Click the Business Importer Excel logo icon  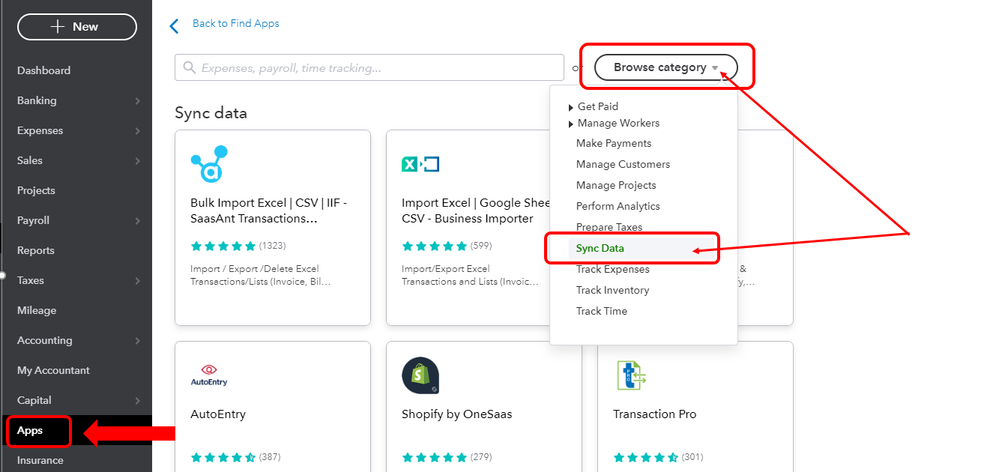420,164
